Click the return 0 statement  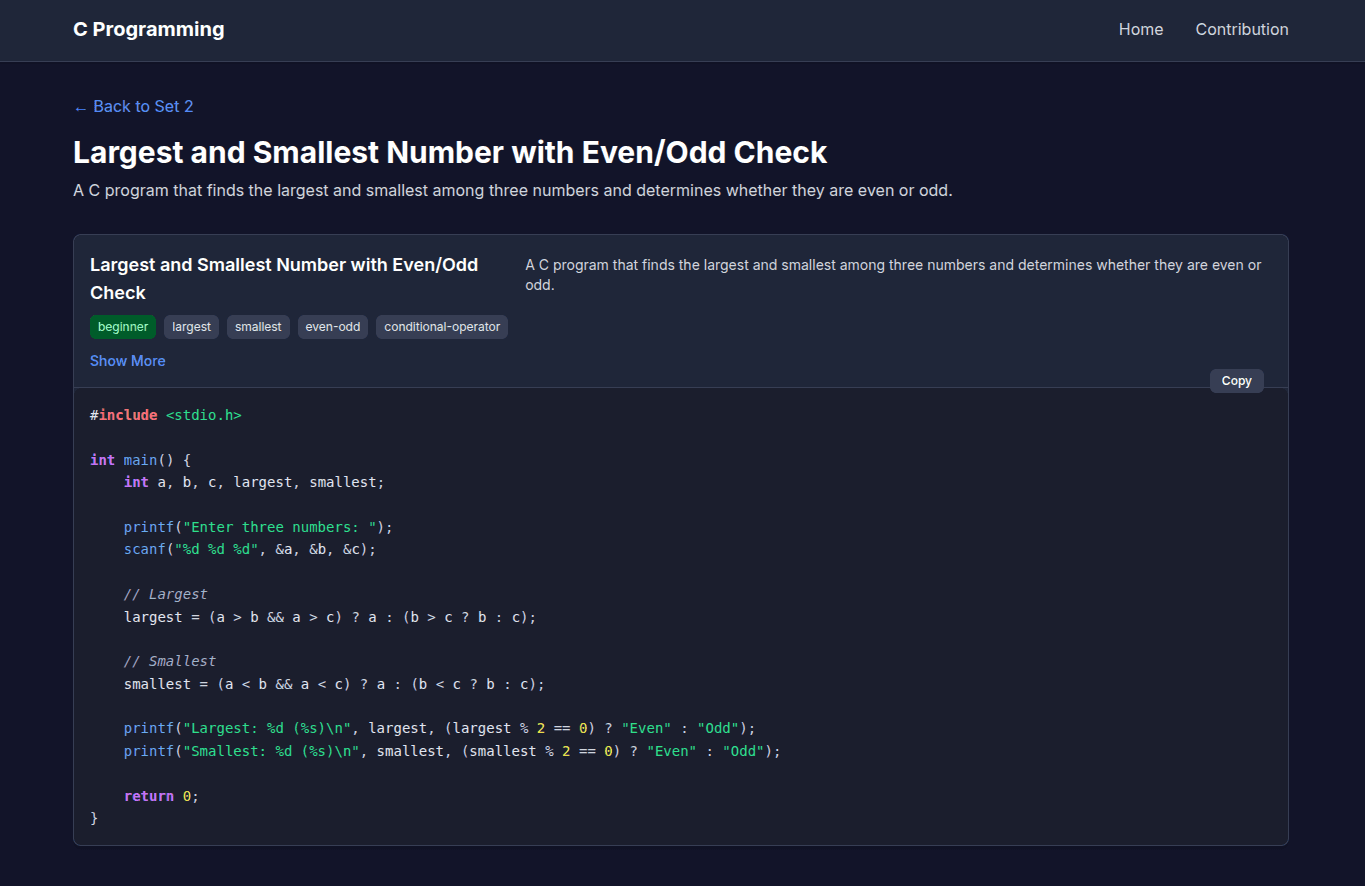(161, 796)
